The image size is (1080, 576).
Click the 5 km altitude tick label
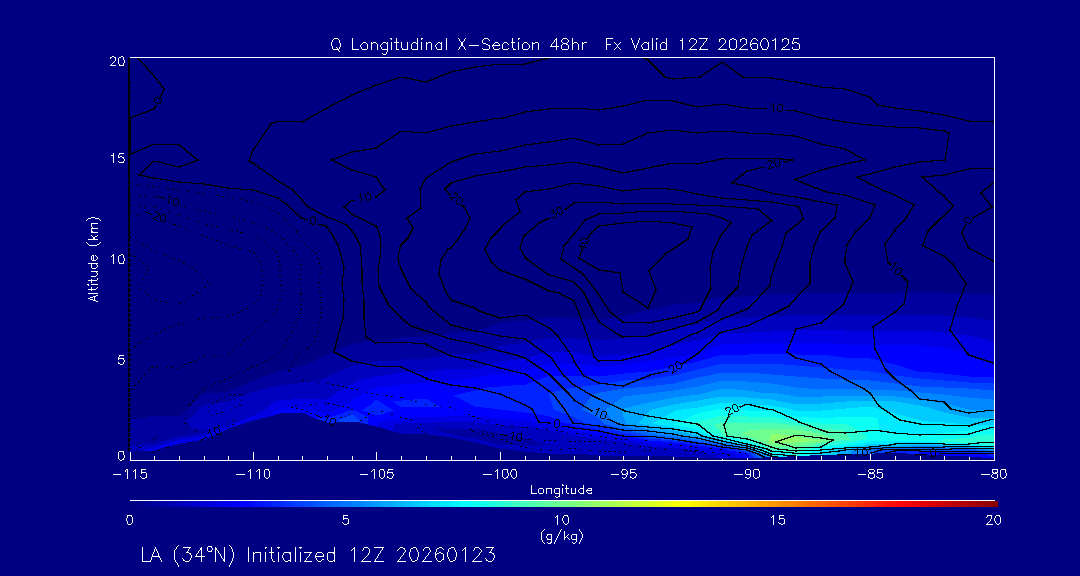(119, 359)
